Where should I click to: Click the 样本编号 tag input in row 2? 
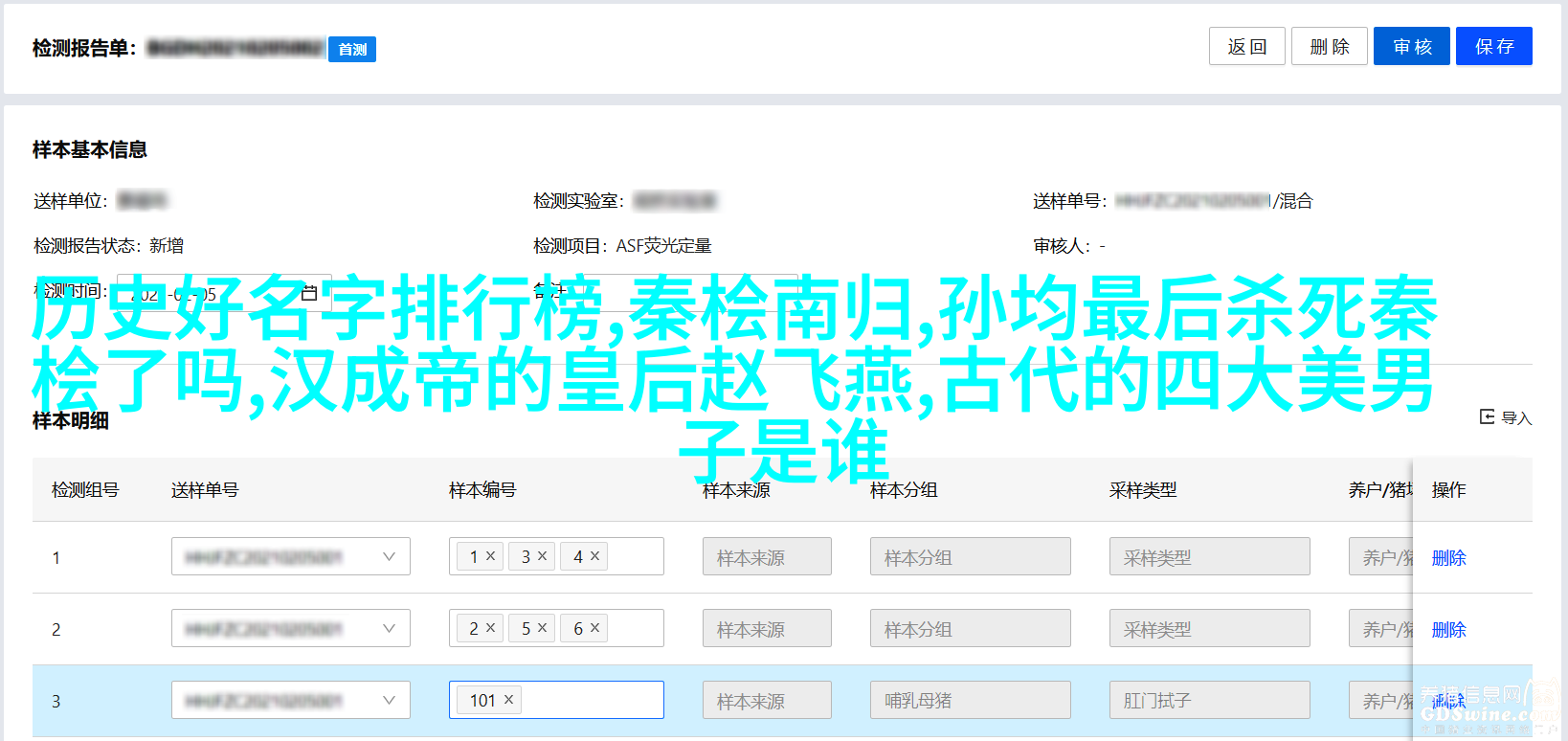pyautogui.click(x=556, y=628)
